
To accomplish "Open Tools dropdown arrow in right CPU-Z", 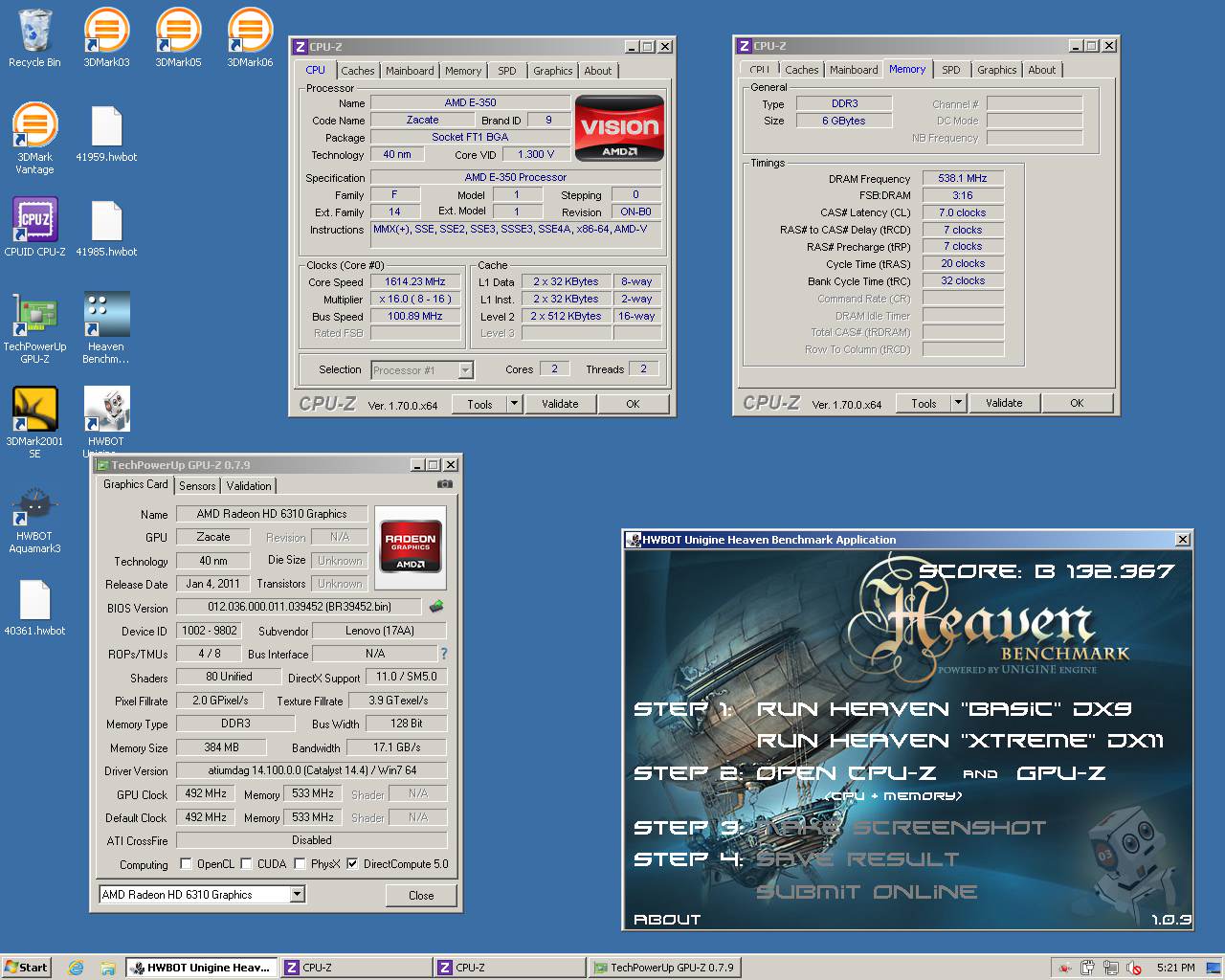I will 958,403.
